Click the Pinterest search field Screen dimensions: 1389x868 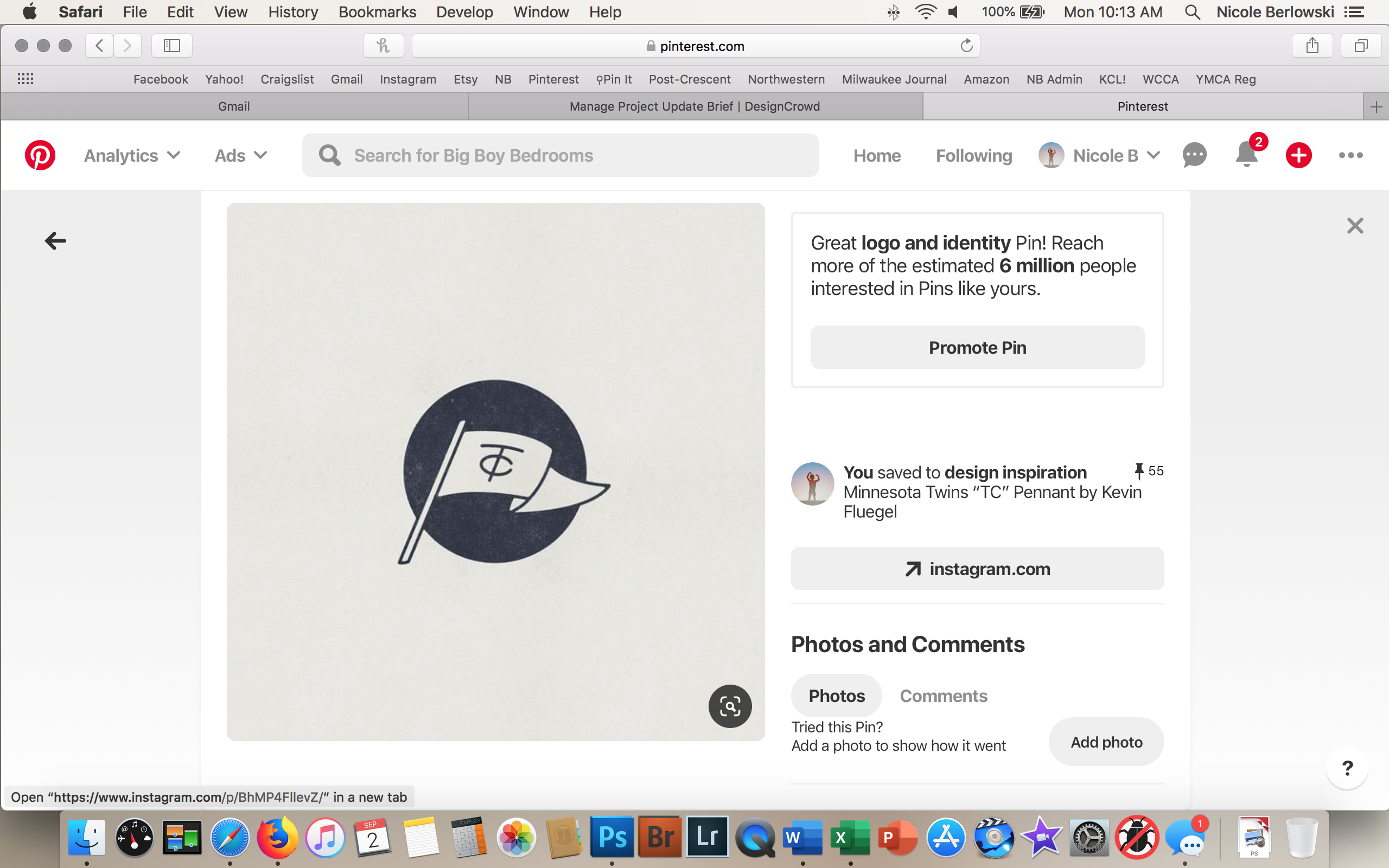click(559, 156)
